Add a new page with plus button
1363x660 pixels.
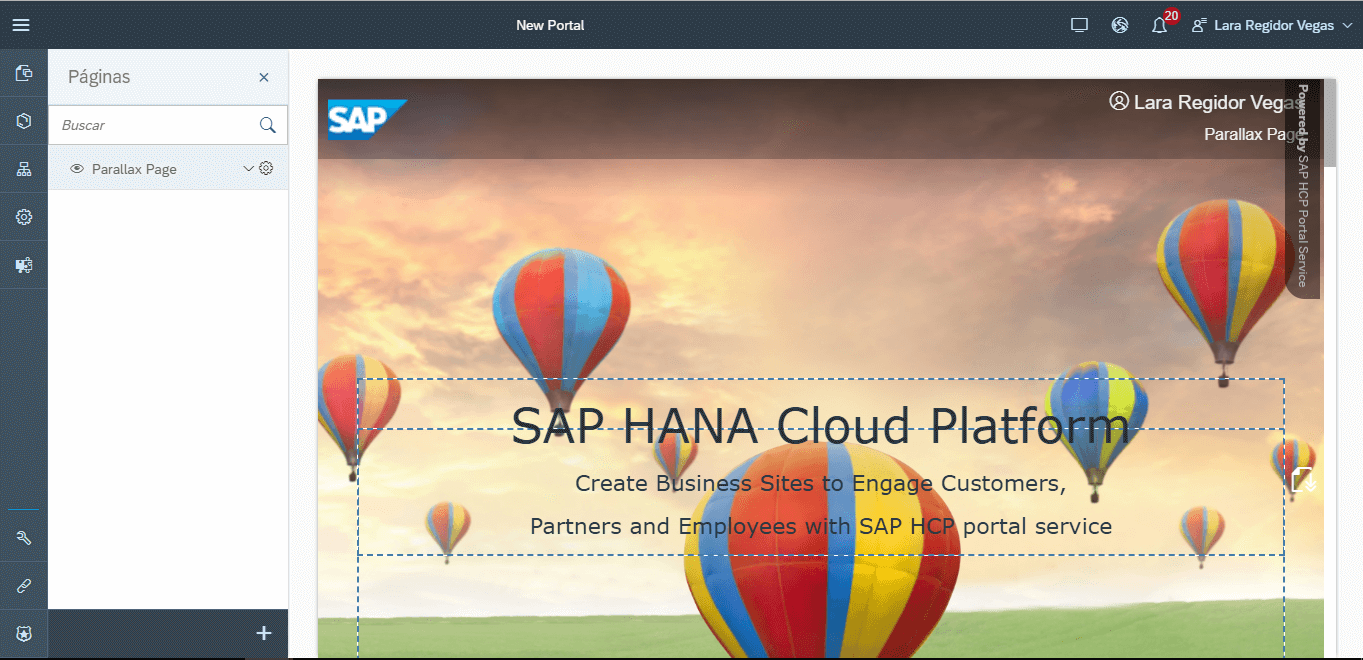click(x=264, y=633)
